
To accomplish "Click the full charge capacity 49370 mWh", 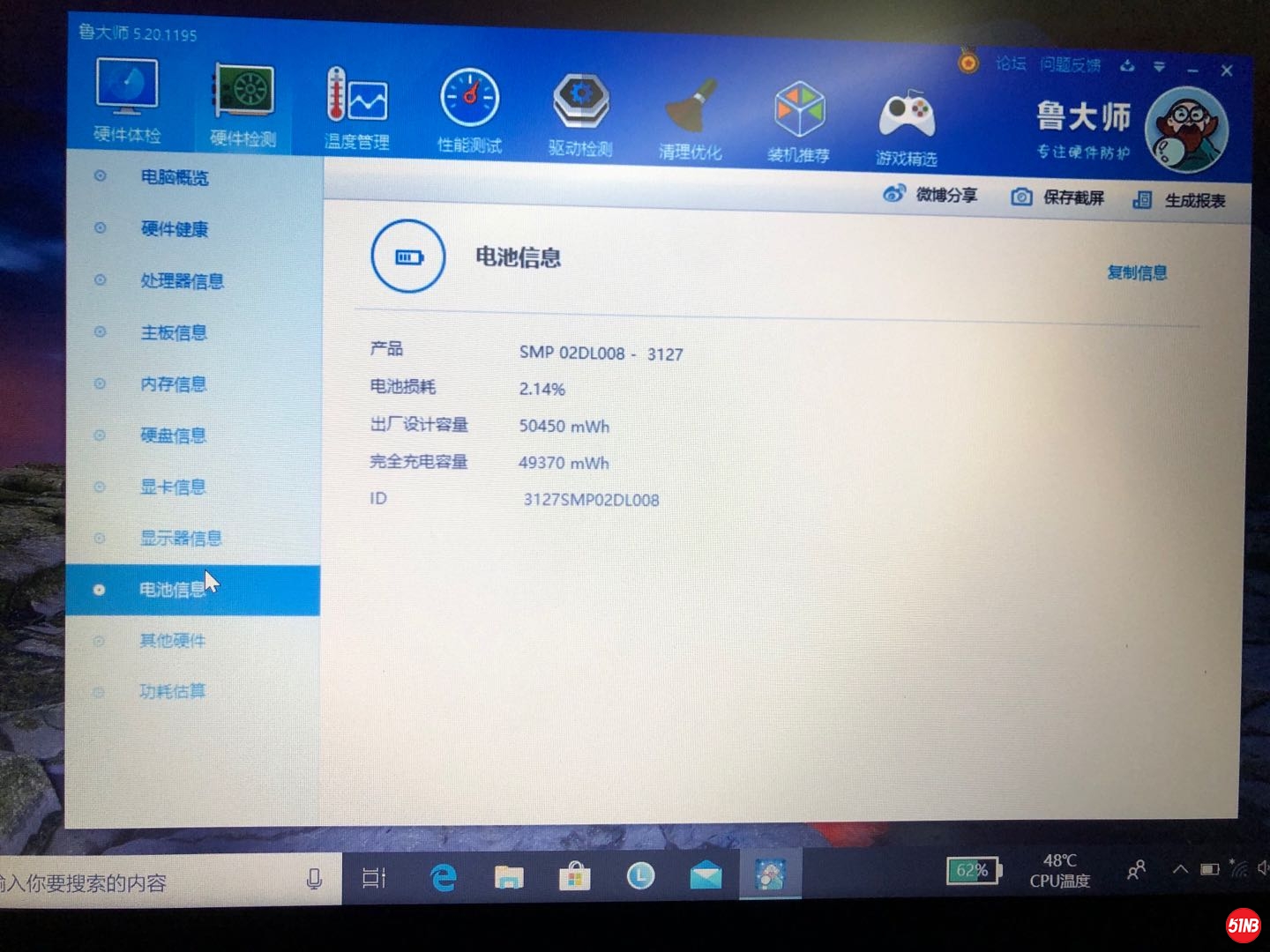I will [564, 463].
